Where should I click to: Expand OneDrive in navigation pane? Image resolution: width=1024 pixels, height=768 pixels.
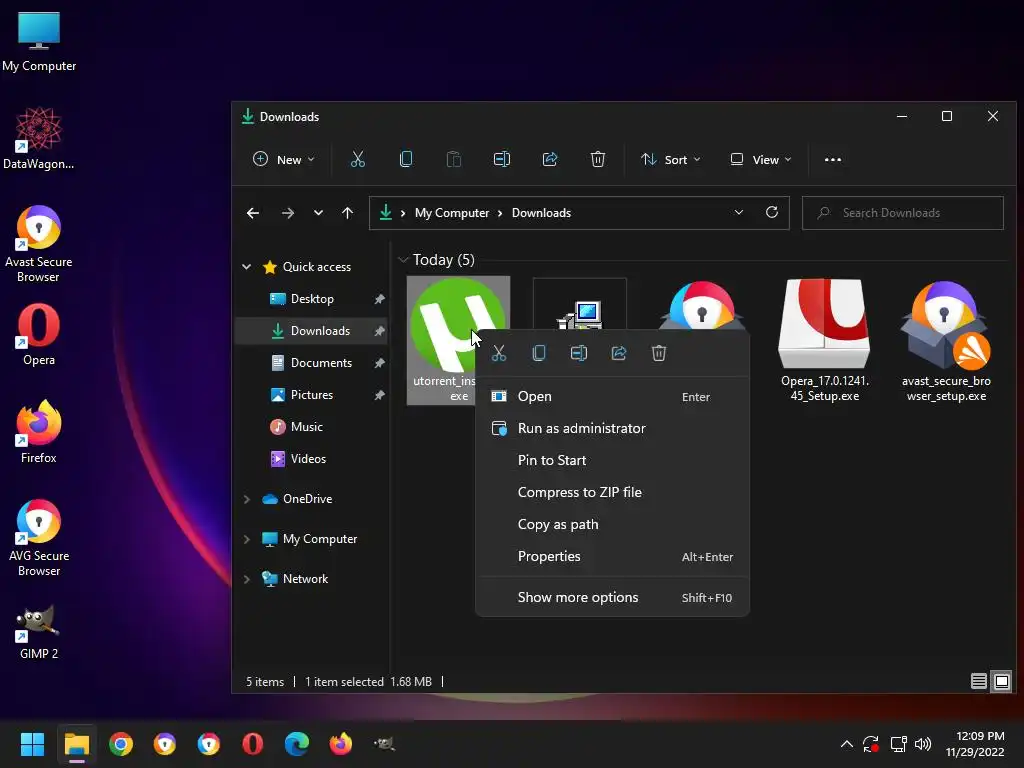coord(247,499)
